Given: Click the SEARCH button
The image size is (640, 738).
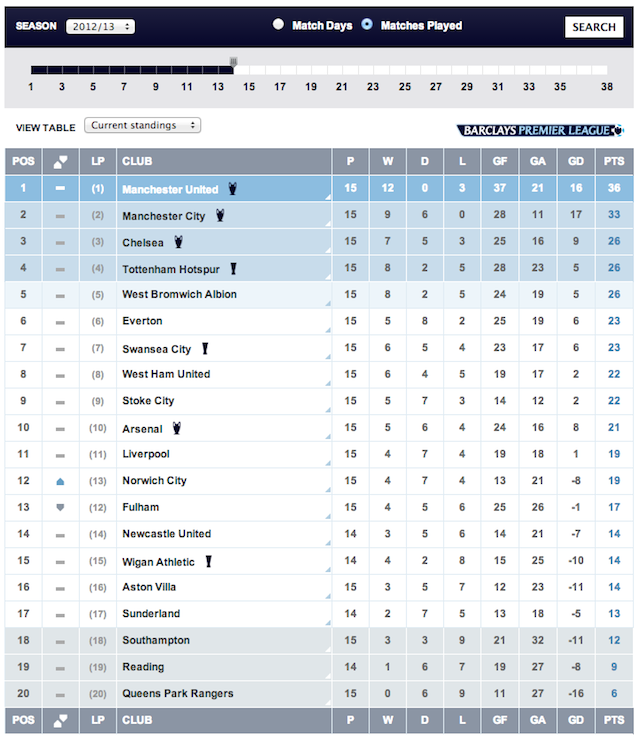Looking at the screenshot, I should (x=594, y=27).
